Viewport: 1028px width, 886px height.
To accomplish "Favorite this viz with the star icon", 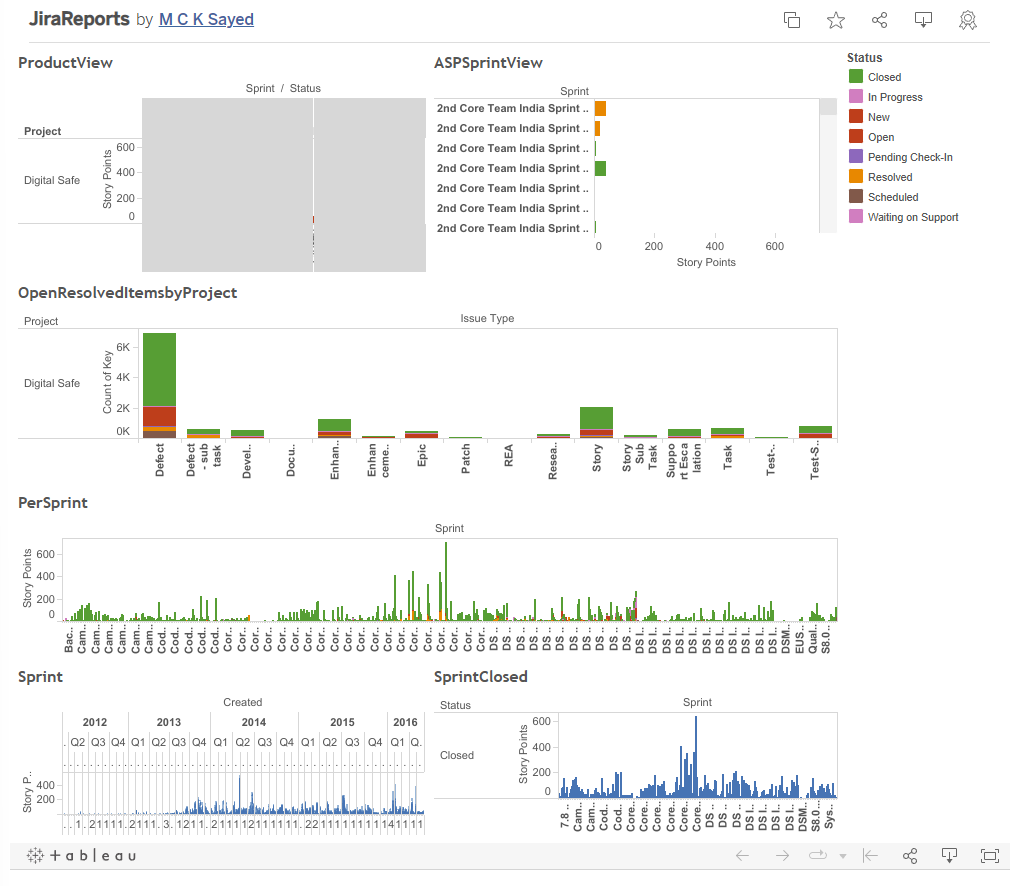I will [x=835, y=20].
